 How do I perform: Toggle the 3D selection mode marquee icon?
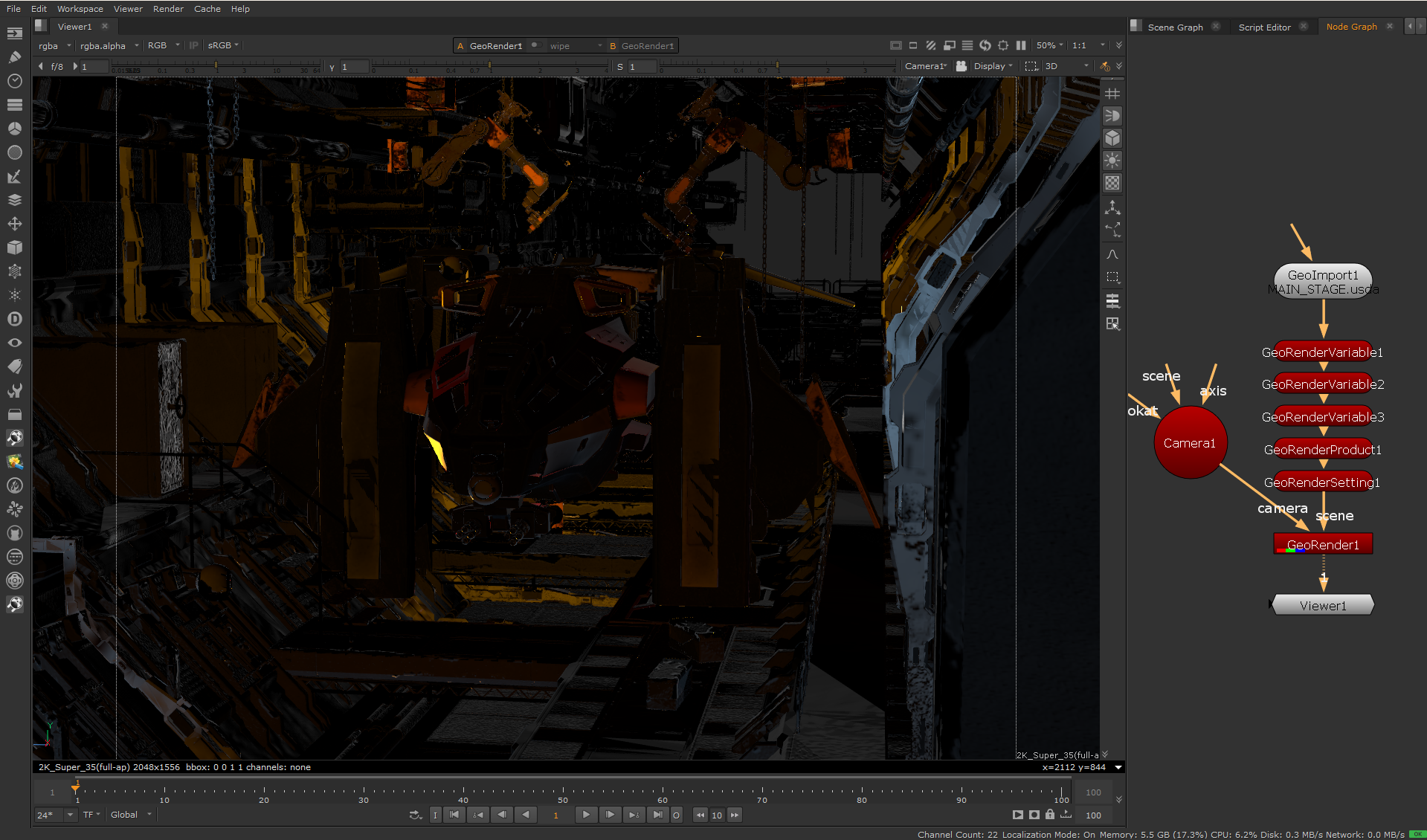point(1031,66)
